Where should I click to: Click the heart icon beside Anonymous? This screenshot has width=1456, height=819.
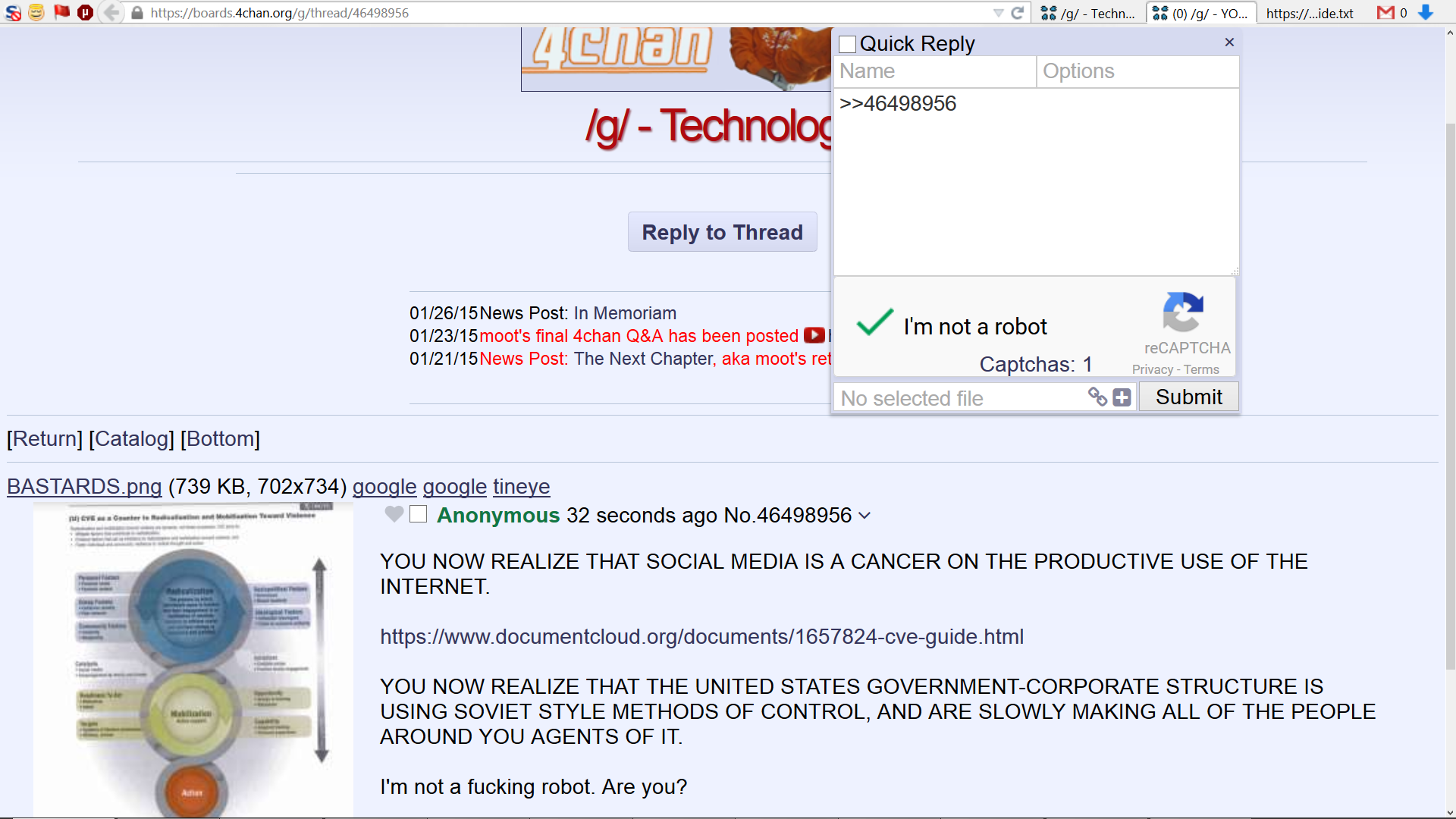[394, 514]
